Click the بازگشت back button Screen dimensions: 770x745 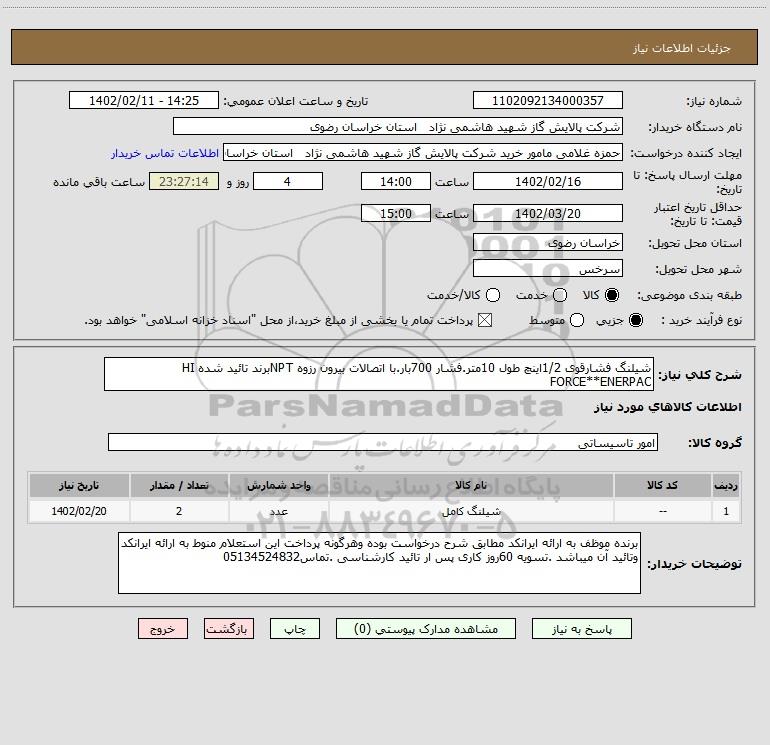[229, 629]
